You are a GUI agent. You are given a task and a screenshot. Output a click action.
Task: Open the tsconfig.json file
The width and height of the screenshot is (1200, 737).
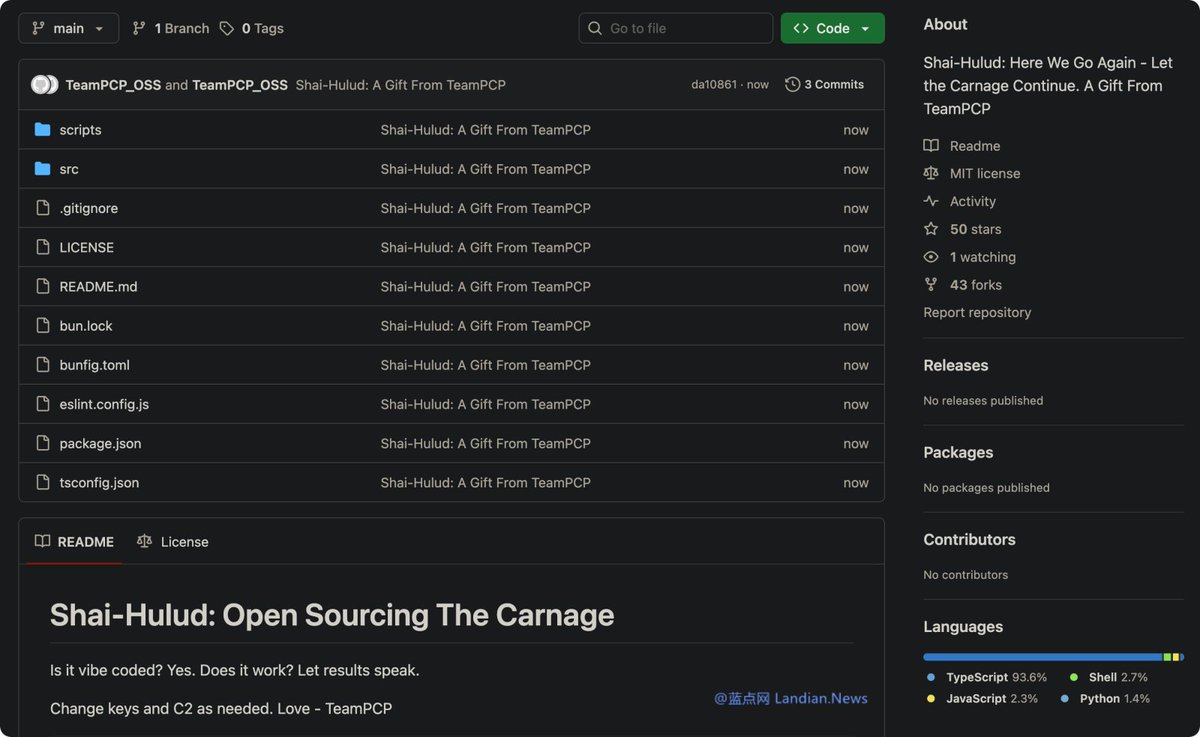(99, 482)
